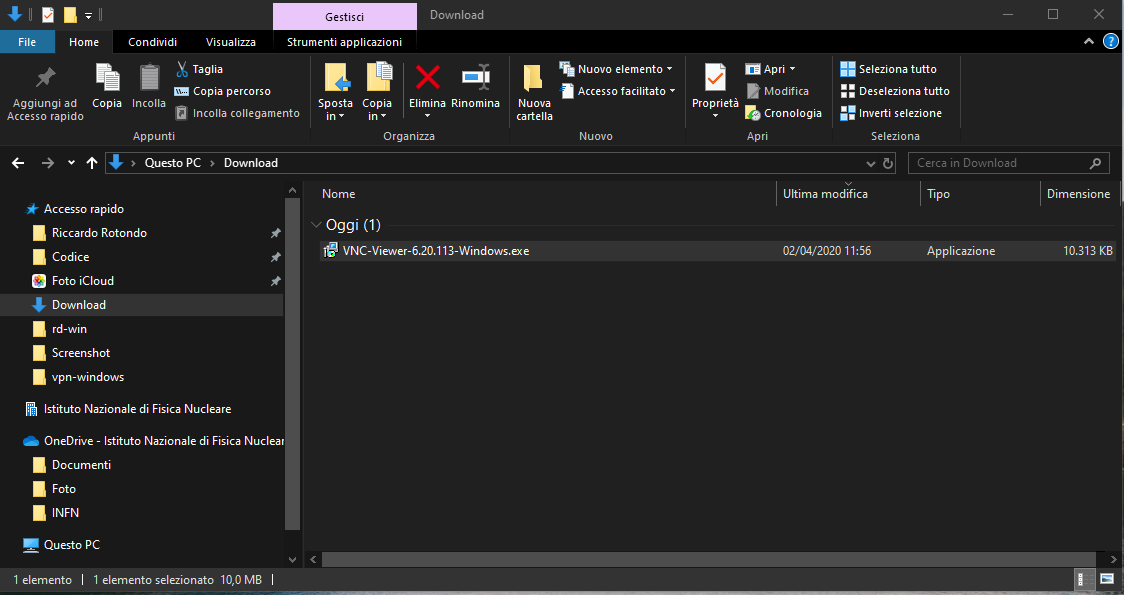The width and height of the screenshot is (1124, 595).
Task: Click Inverti selezione
Action: (891, 113)
